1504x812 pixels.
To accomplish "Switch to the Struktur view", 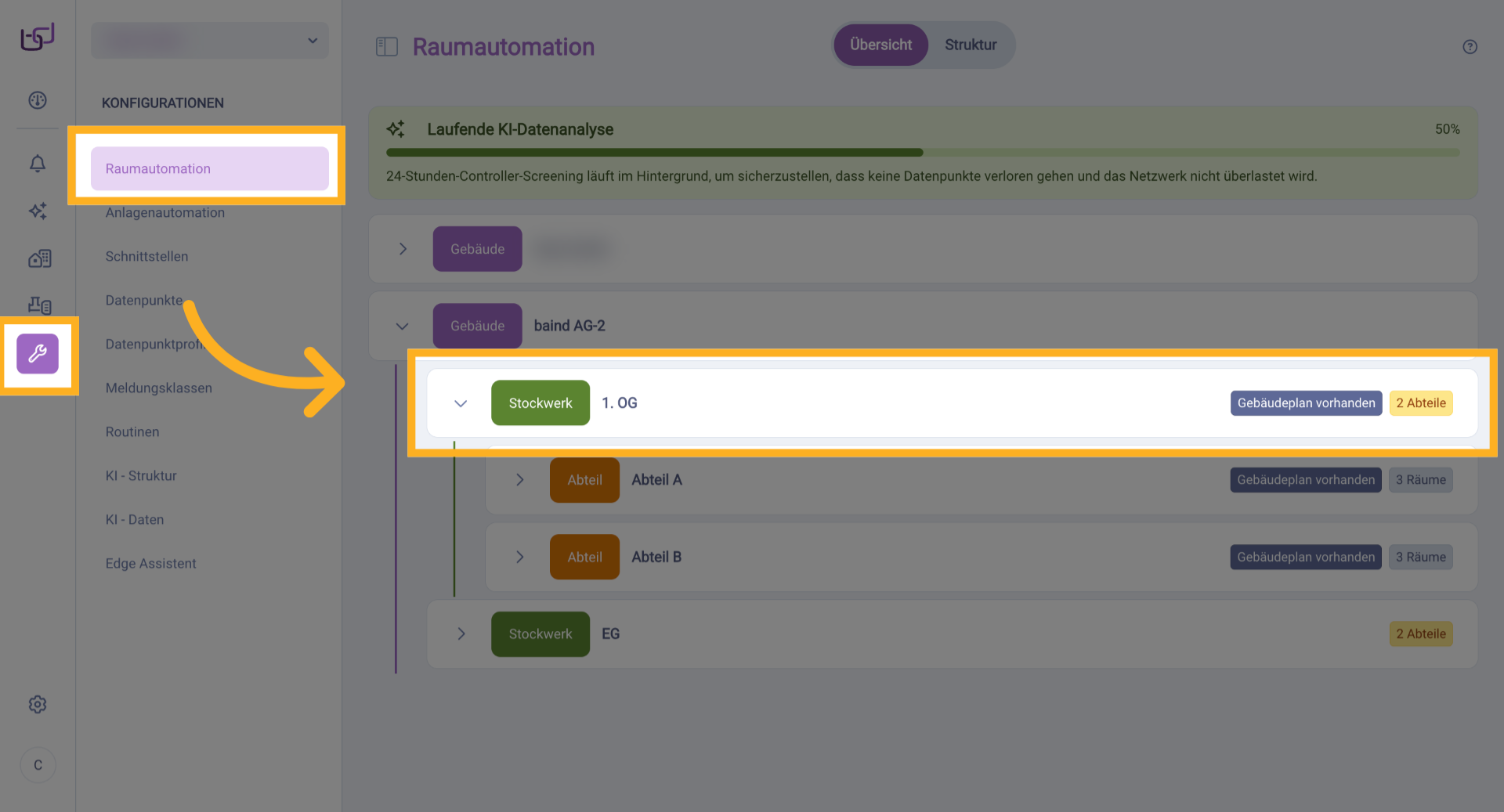I will [x=971, y=45].
